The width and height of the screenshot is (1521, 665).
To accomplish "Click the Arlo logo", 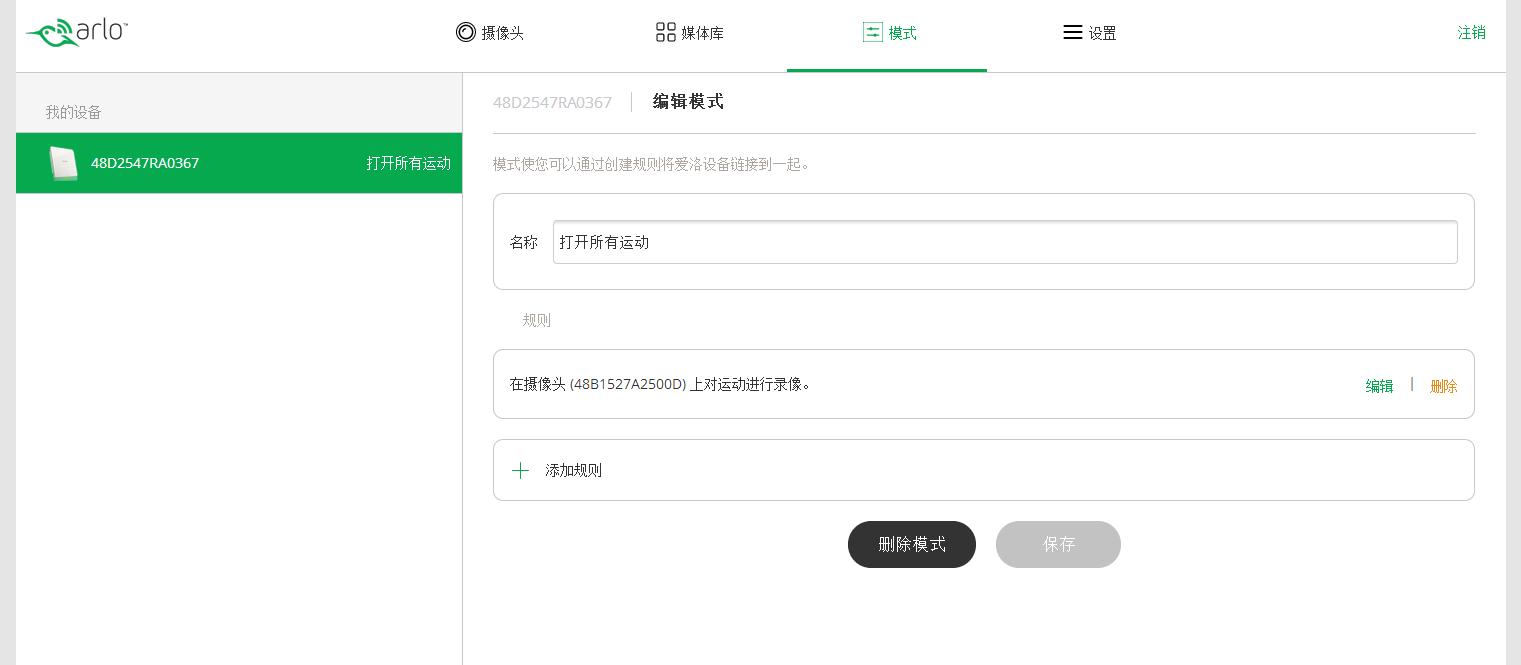I will 77,32.
